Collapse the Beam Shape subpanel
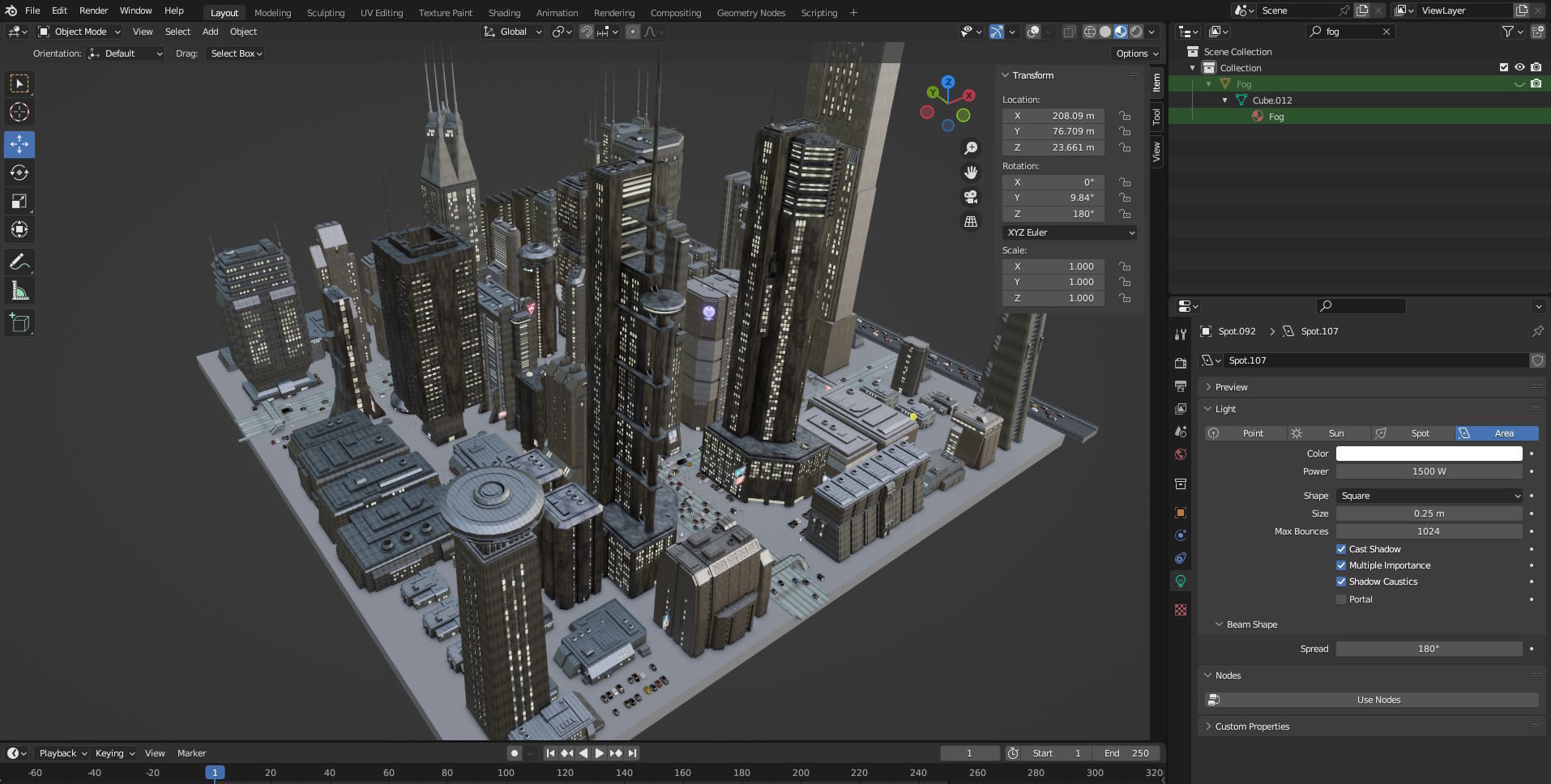The width and height of the screenshot is (1551, 784). 1251,624
